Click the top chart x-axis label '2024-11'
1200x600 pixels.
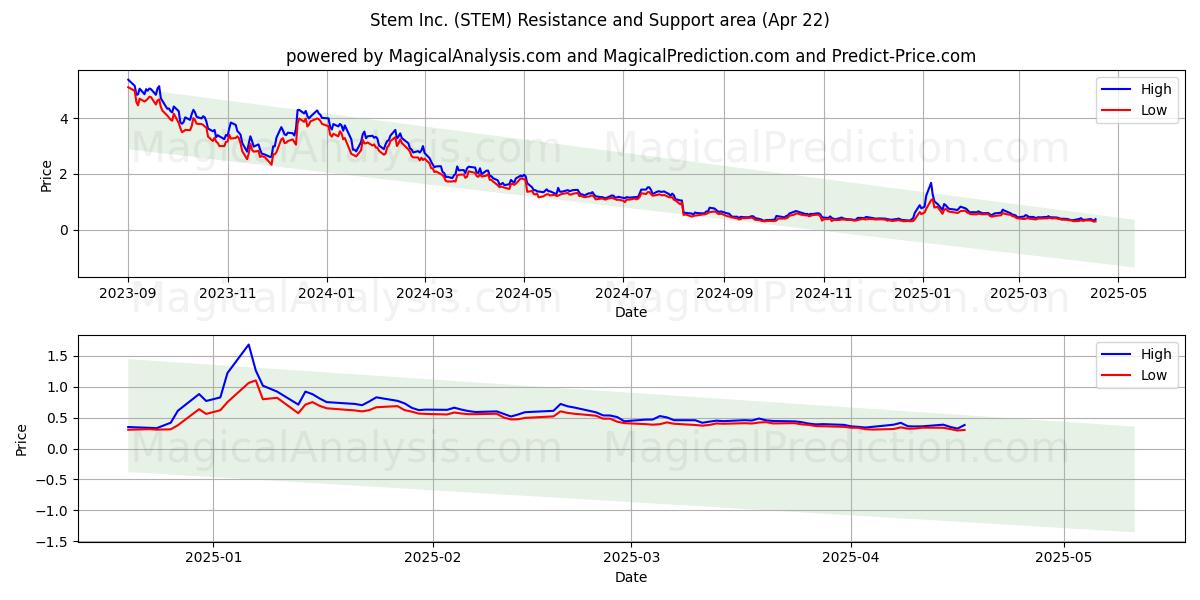pos(823,293)
